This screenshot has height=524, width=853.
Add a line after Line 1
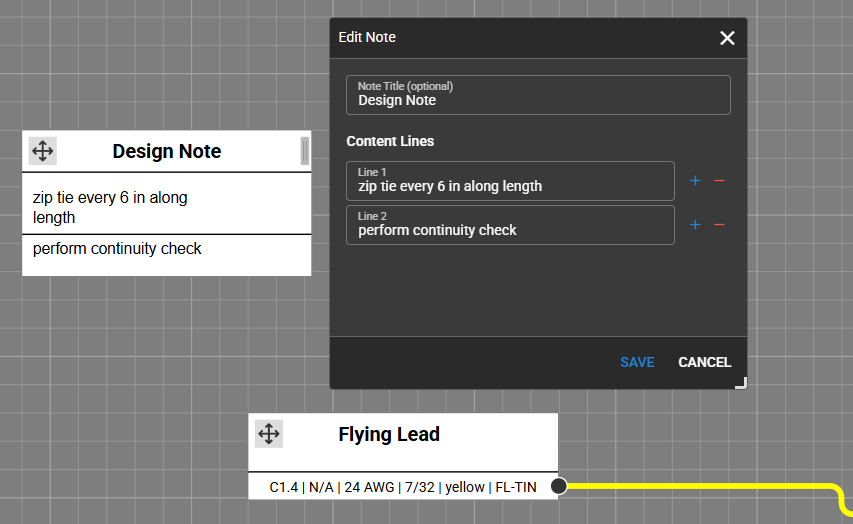[695, 181]
